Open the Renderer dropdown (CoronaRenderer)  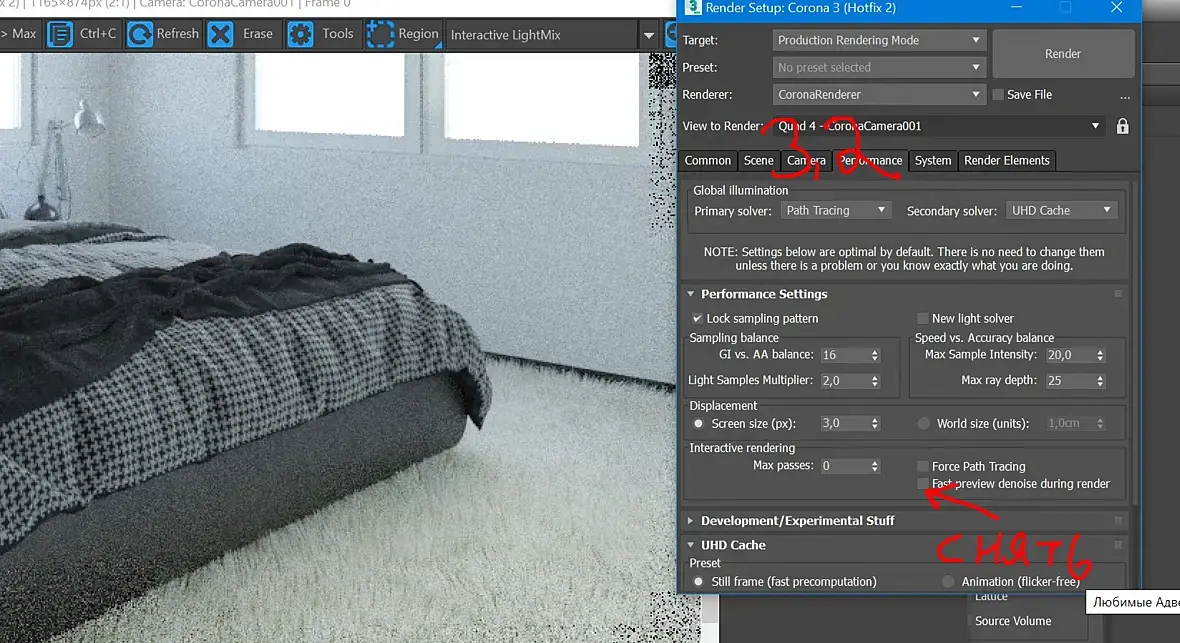coord(878,94)
